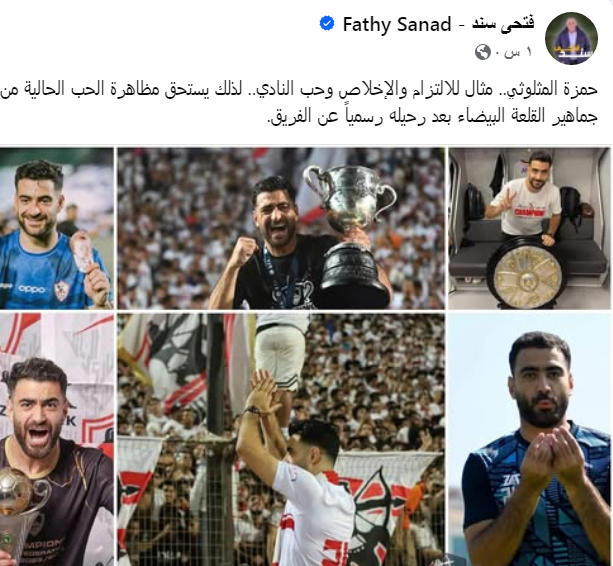Click the second line of the post caption

[x=432, y=116]
